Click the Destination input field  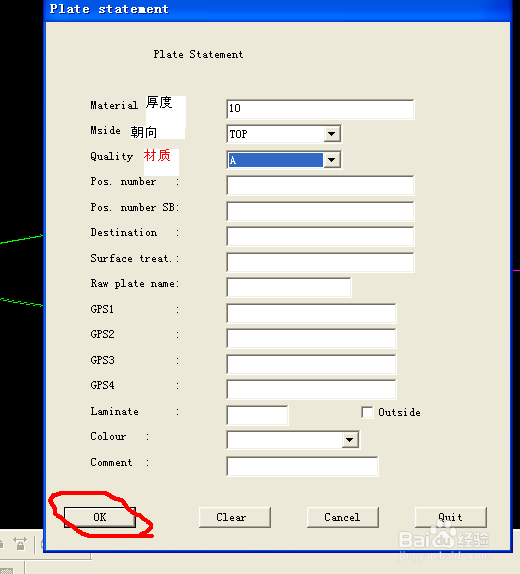(x=320, y=236)
